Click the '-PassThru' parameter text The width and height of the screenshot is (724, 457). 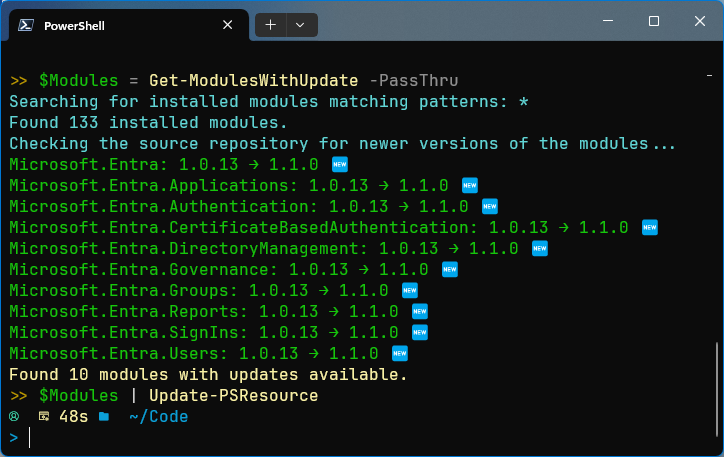[414, 81]
